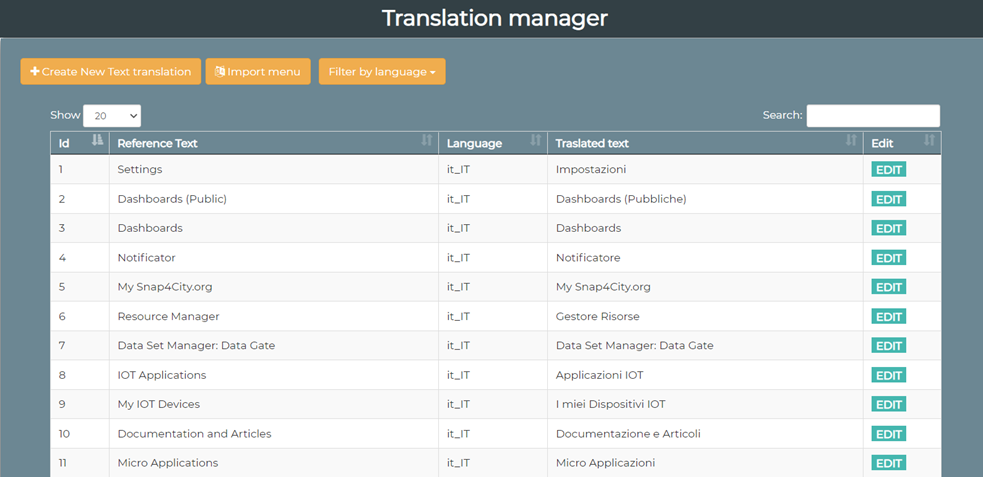This screenshot has width=983, height=477.
Task: Click the Id column sort icon
Action: [97, 141]
